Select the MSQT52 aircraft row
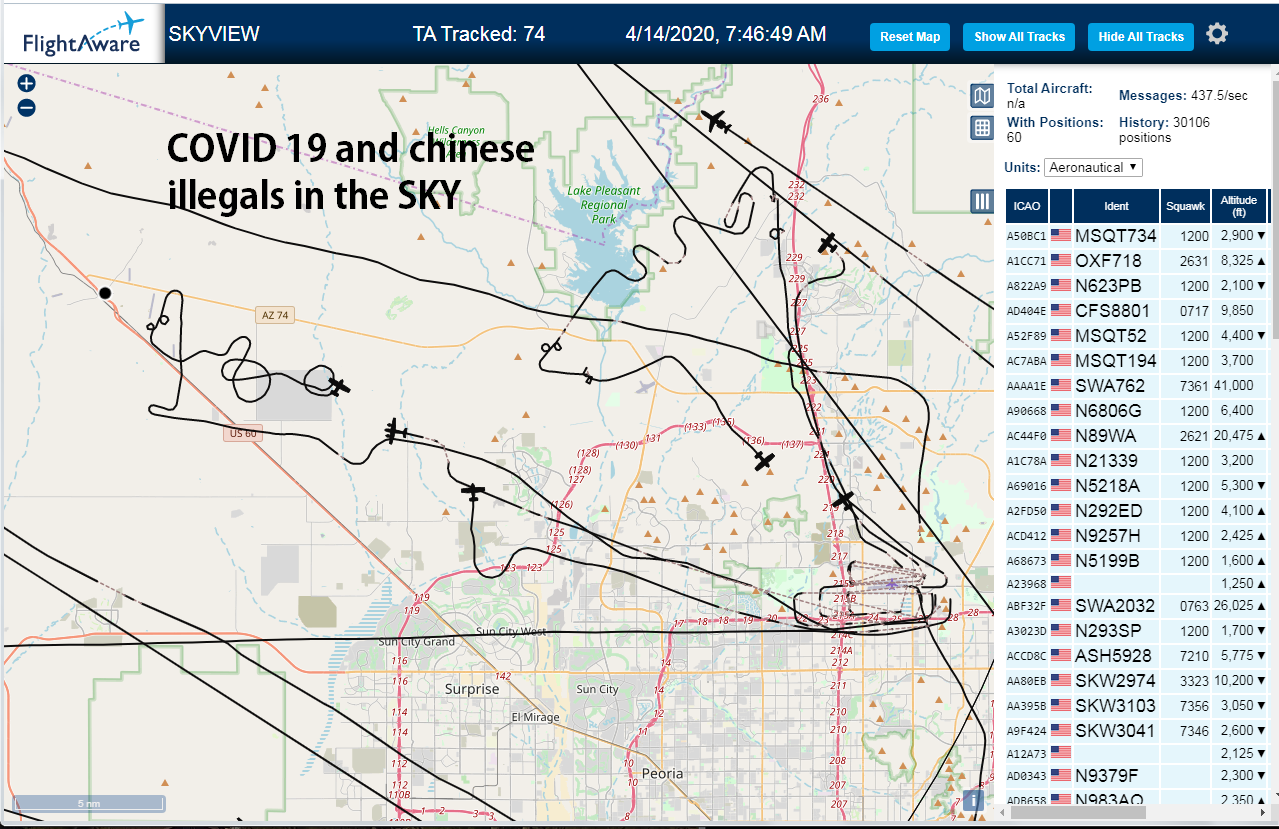 [x=1137, y=336]
